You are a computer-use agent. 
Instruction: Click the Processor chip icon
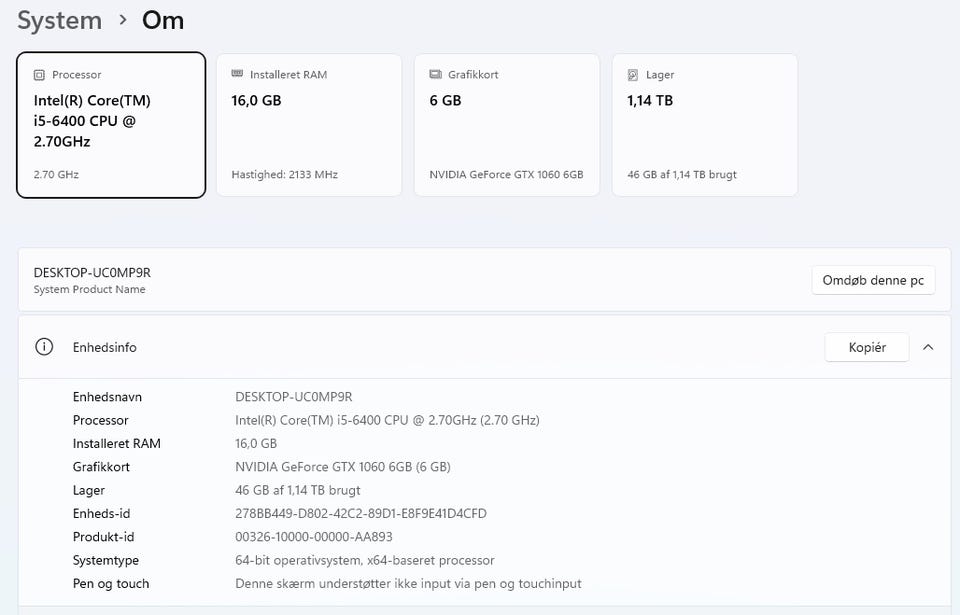pyautogui.click(x=39, y=75)
